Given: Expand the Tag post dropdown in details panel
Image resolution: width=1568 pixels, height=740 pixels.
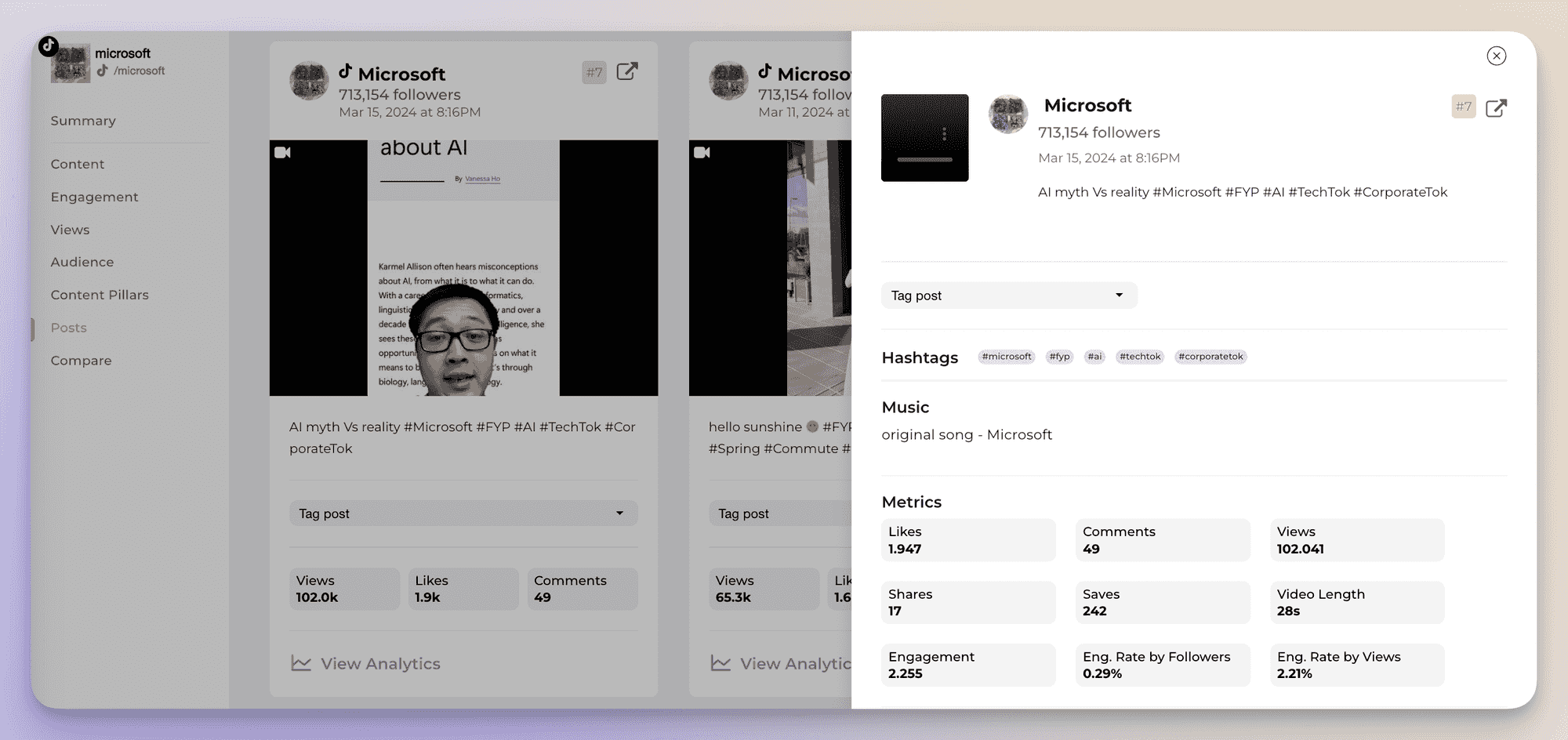Looking at the screenshot, I should point(1009,296).
